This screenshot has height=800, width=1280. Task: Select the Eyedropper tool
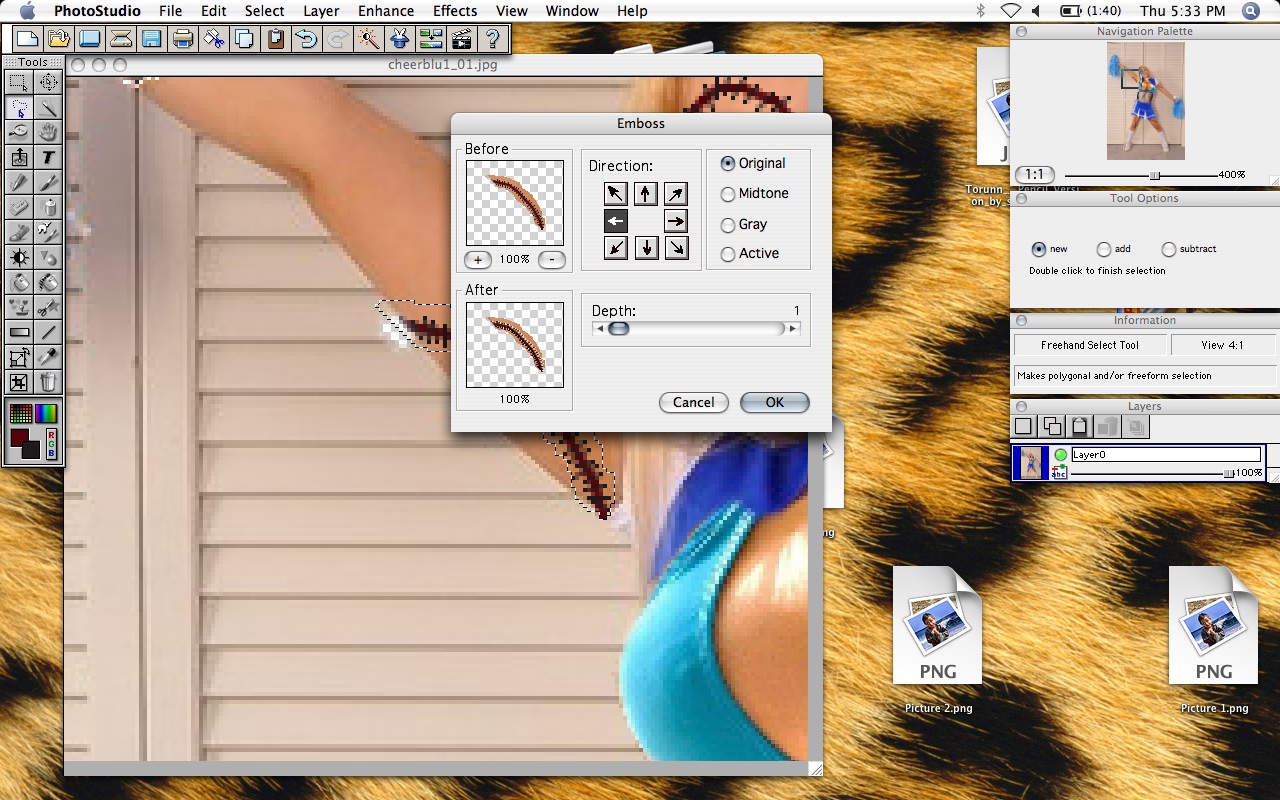click(48, 357)
